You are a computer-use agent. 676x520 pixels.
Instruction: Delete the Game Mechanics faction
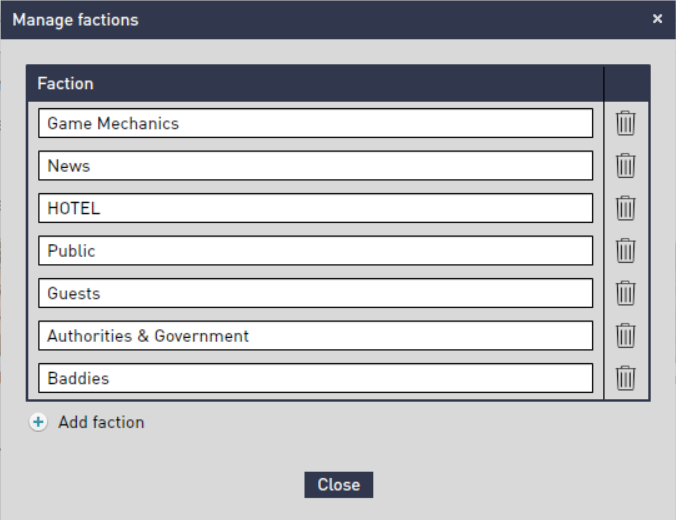[626, 123]
